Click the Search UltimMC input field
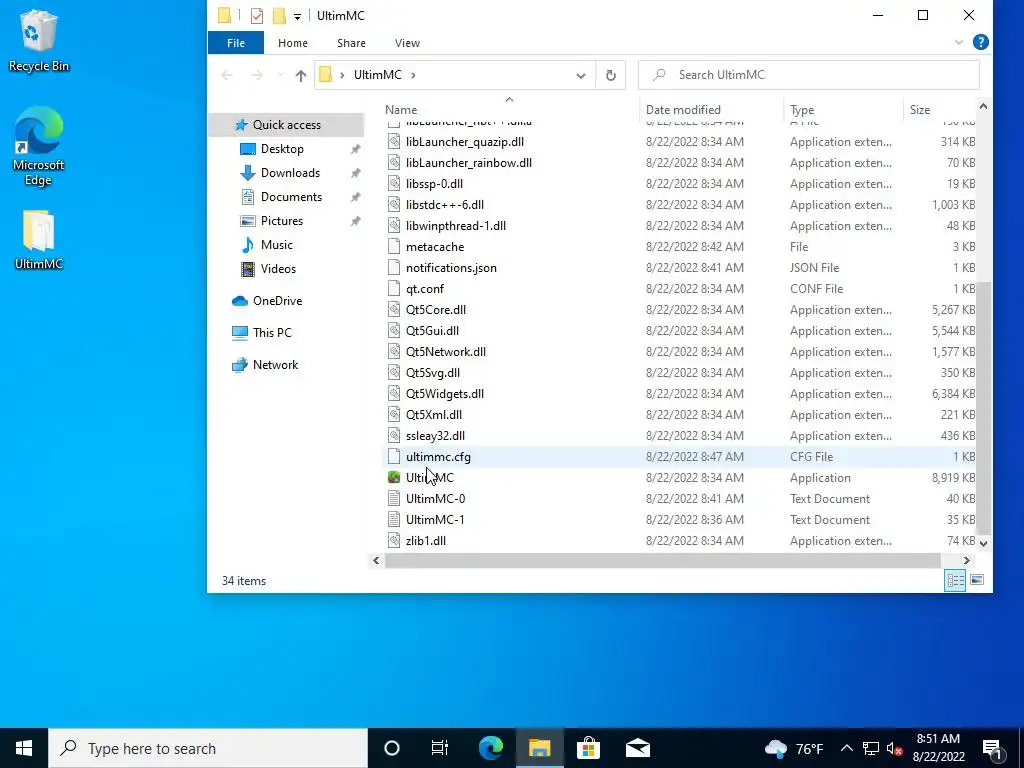The width and height of the screenshot is (1024, 768). coord(808,75)
